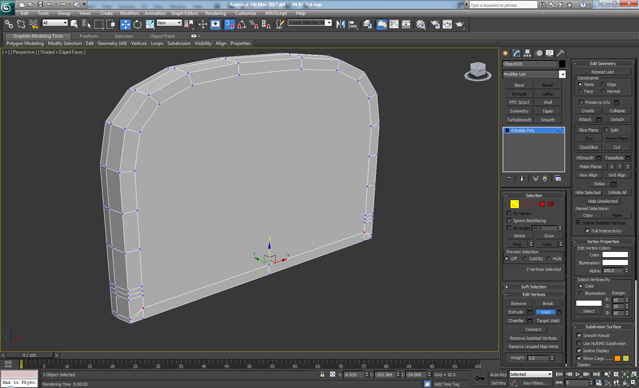
Task: Select Border sub-object level icon
Action: [x=533, y=204]
